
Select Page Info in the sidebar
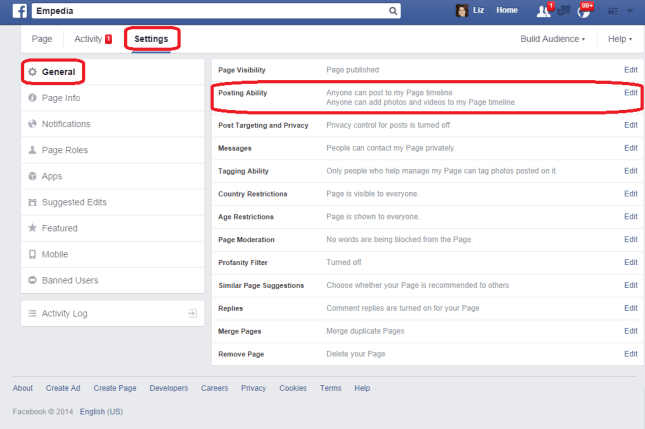coord(112,98)
